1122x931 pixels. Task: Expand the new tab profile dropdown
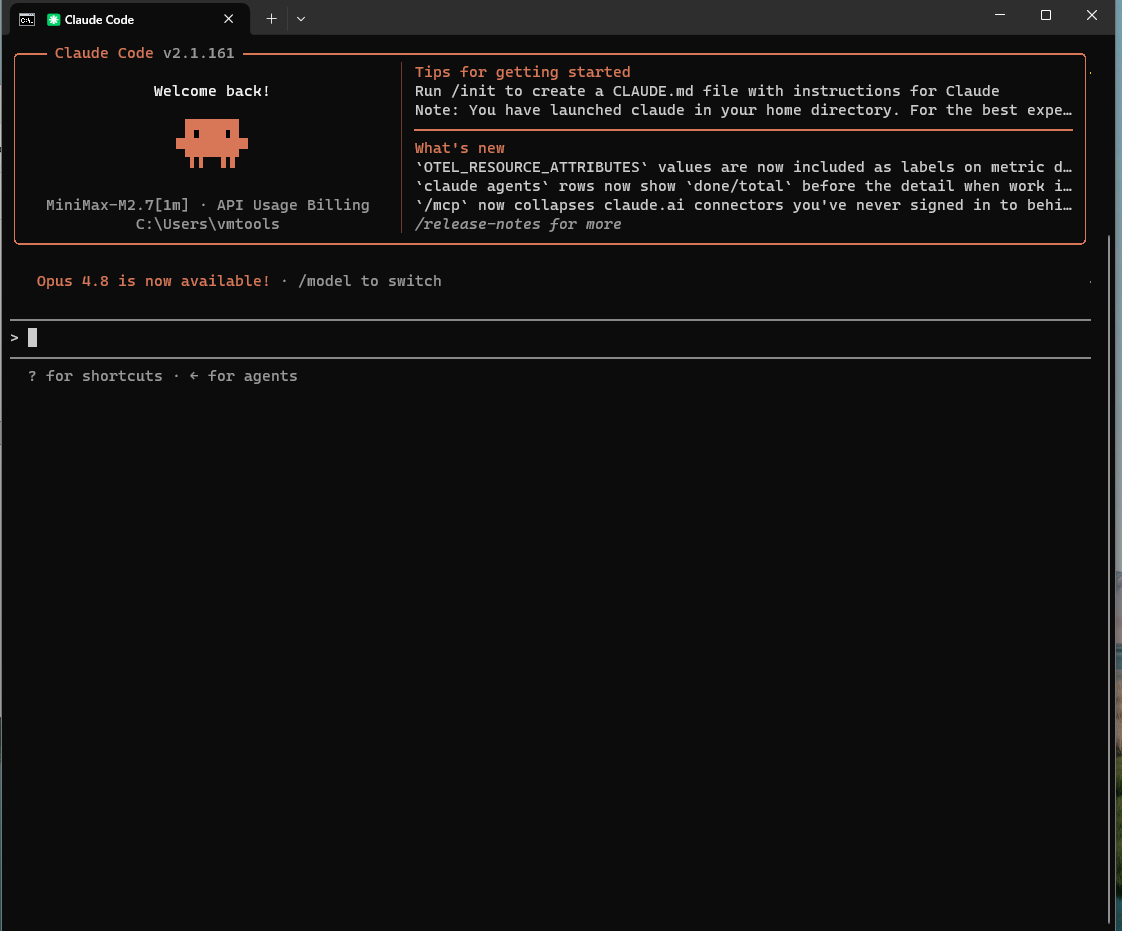click(301, 19)
